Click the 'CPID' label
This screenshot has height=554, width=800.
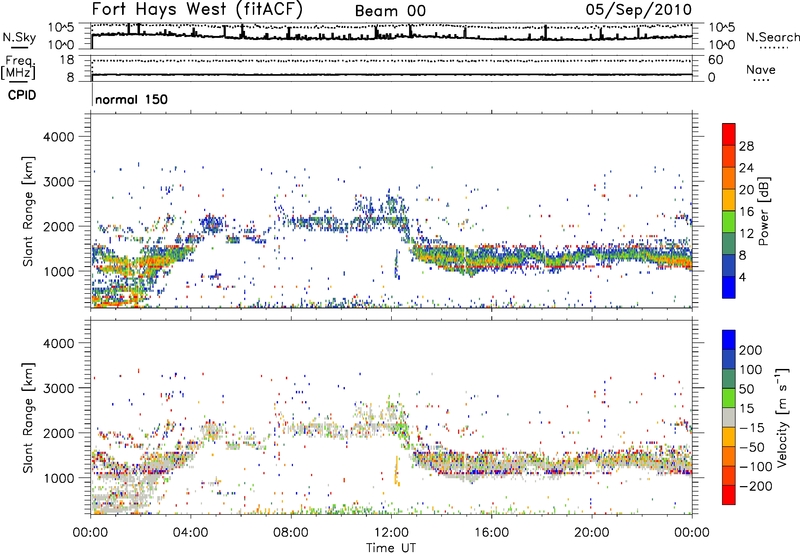(22, 95)
